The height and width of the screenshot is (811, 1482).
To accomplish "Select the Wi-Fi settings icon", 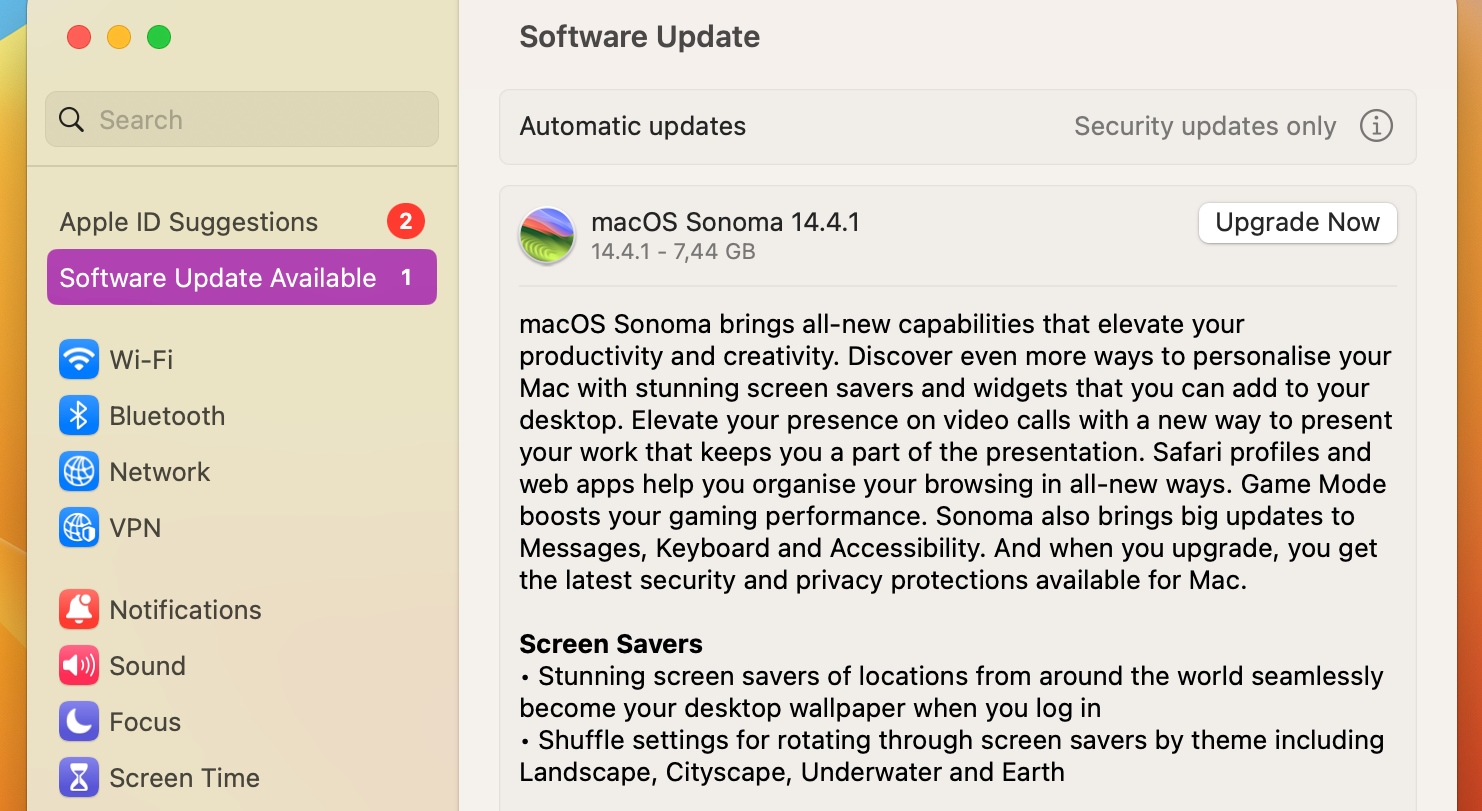I will (x=79, y=359).
